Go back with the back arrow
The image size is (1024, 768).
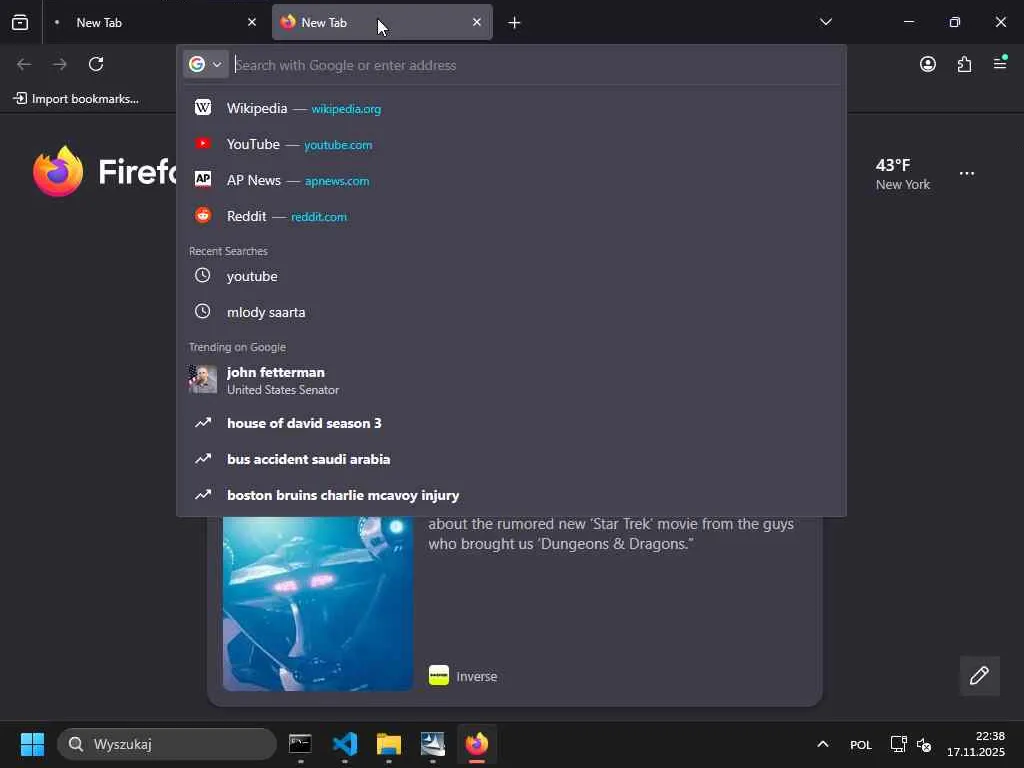(24, 64)
